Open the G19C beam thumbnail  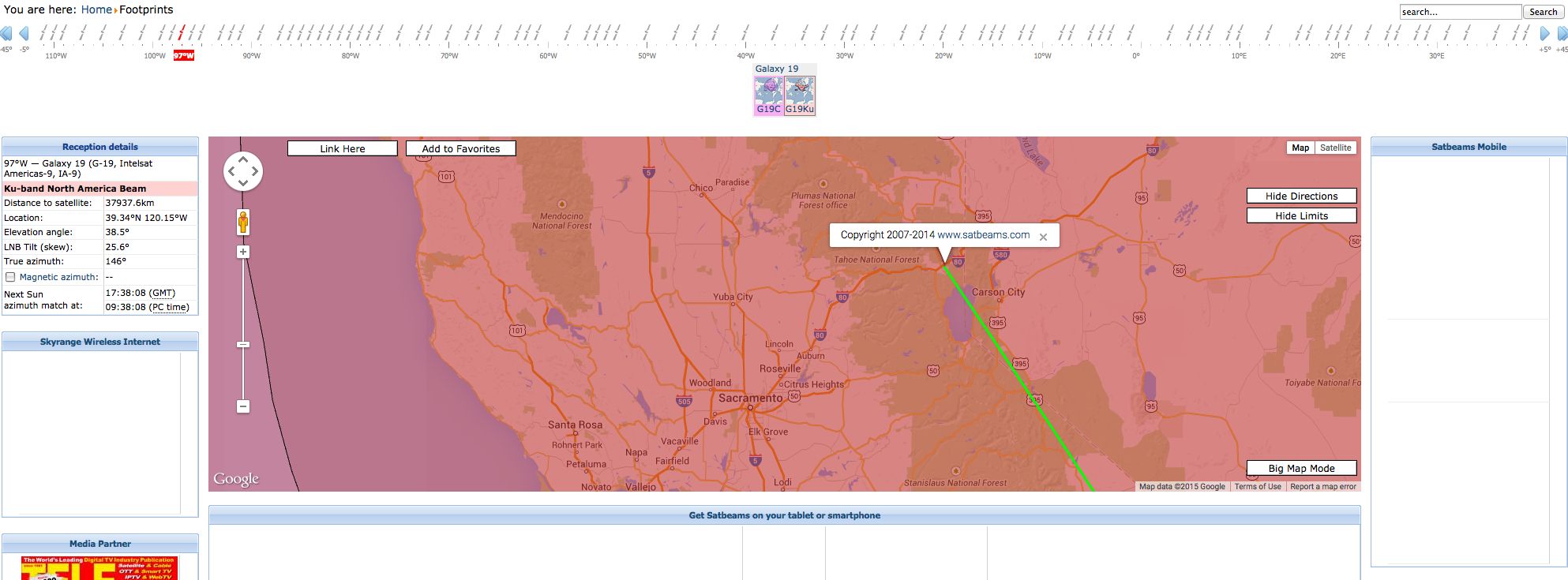point(769,95)
